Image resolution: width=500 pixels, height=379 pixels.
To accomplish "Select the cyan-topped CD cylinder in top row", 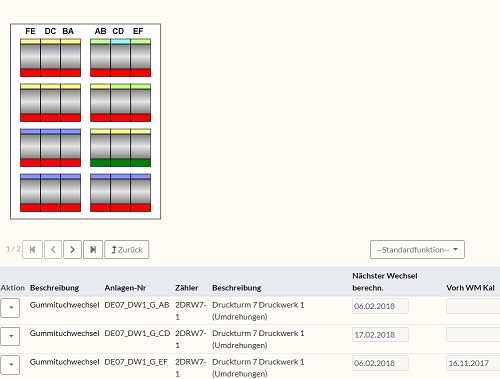I will click(x=120, y=58).
